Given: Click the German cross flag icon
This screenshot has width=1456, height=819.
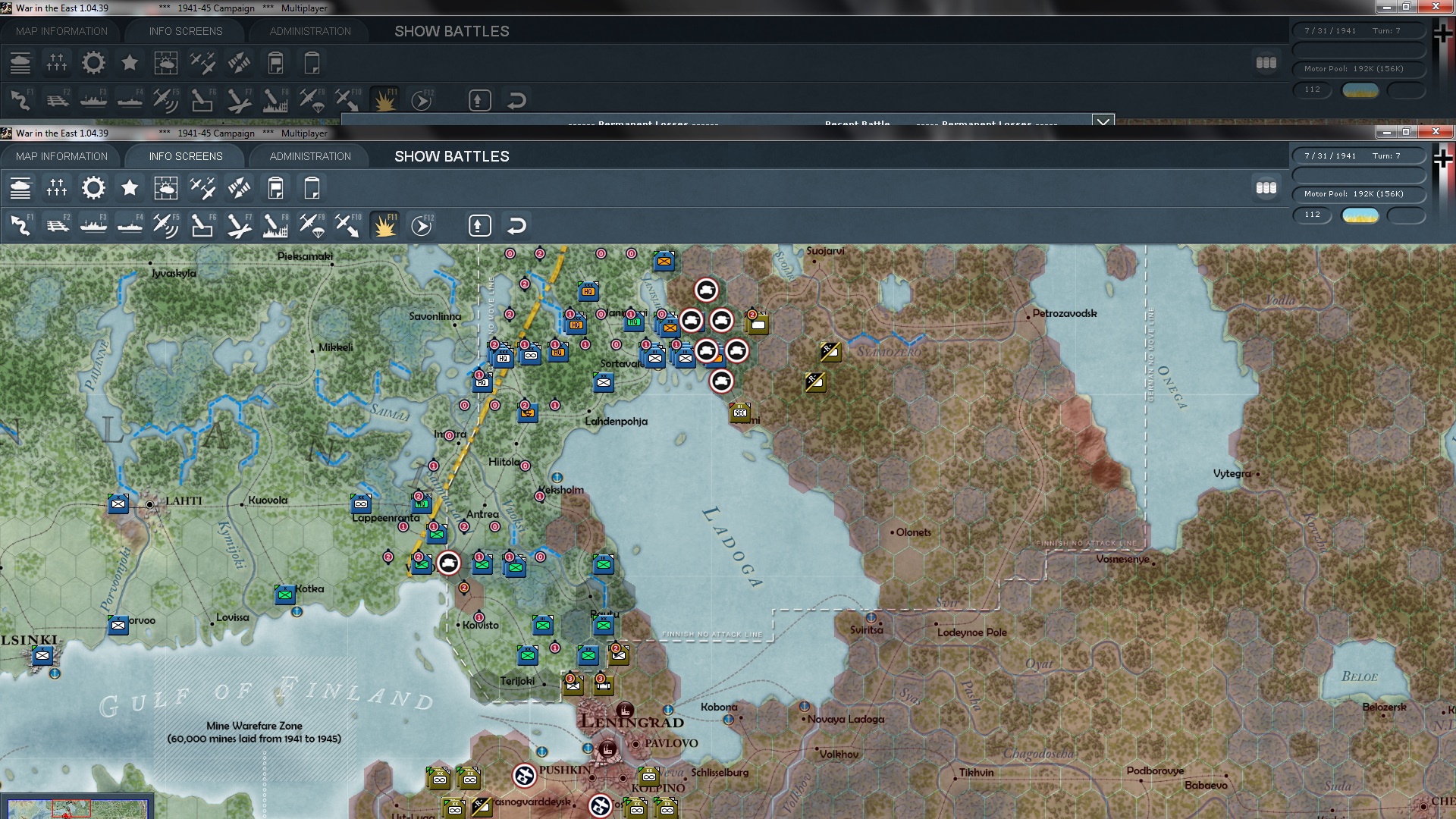Looking at the screenshot, I should tap(1442, 159).
